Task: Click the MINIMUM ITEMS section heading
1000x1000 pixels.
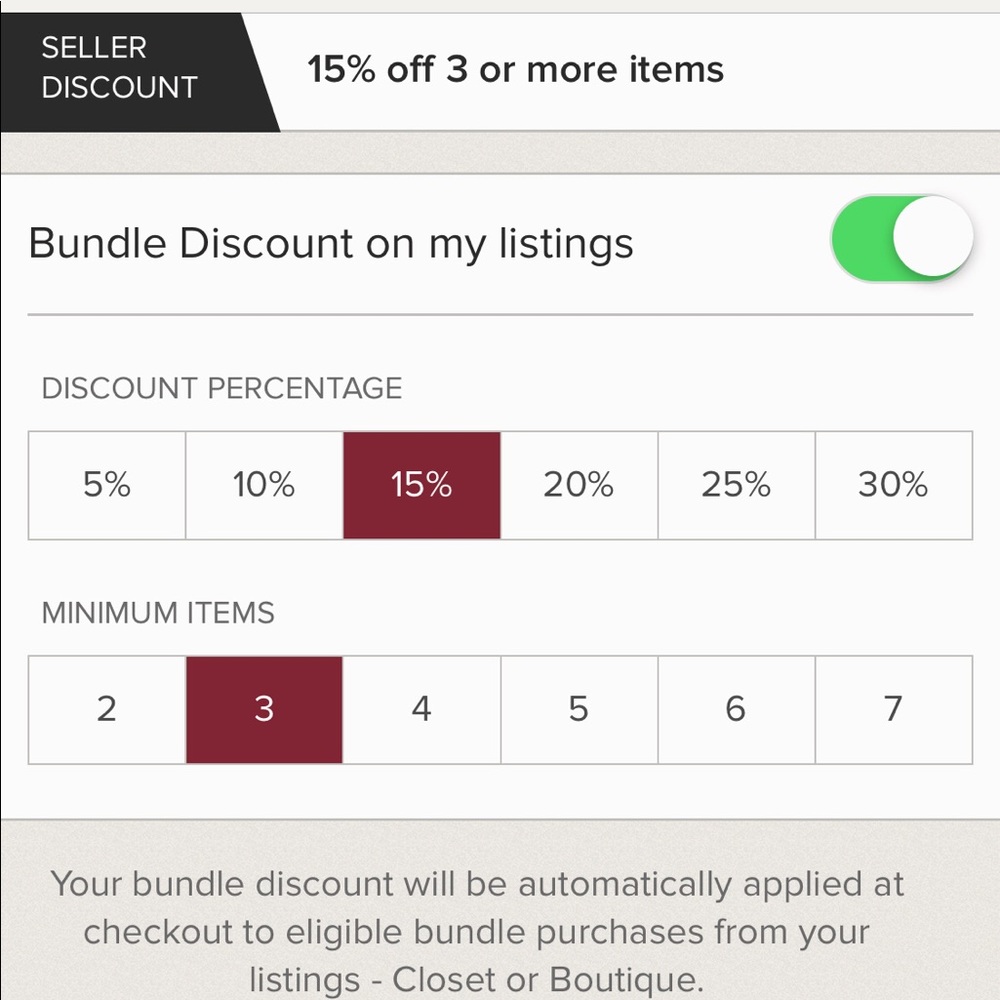Action: [x=157, y=613]
